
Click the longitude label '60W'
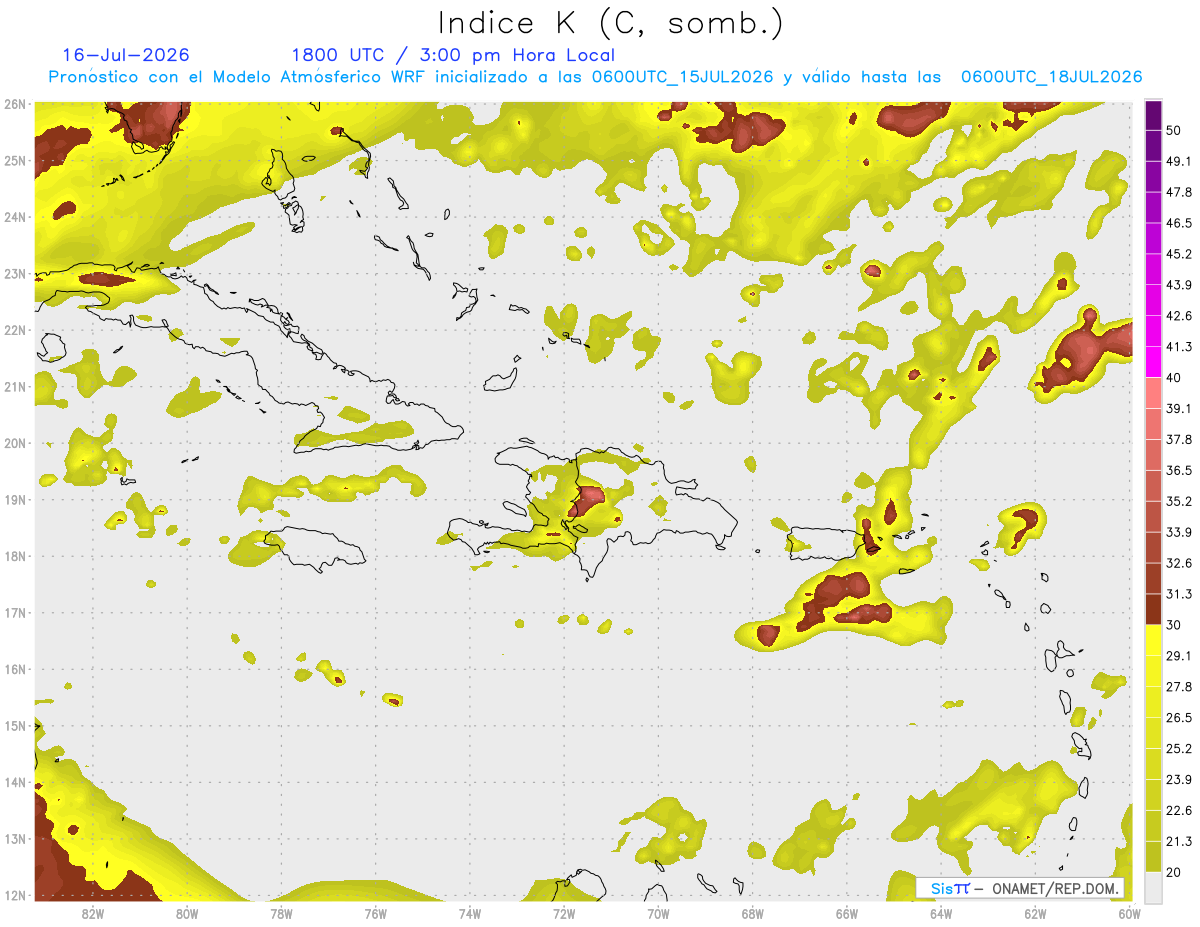click(1129, 913)
